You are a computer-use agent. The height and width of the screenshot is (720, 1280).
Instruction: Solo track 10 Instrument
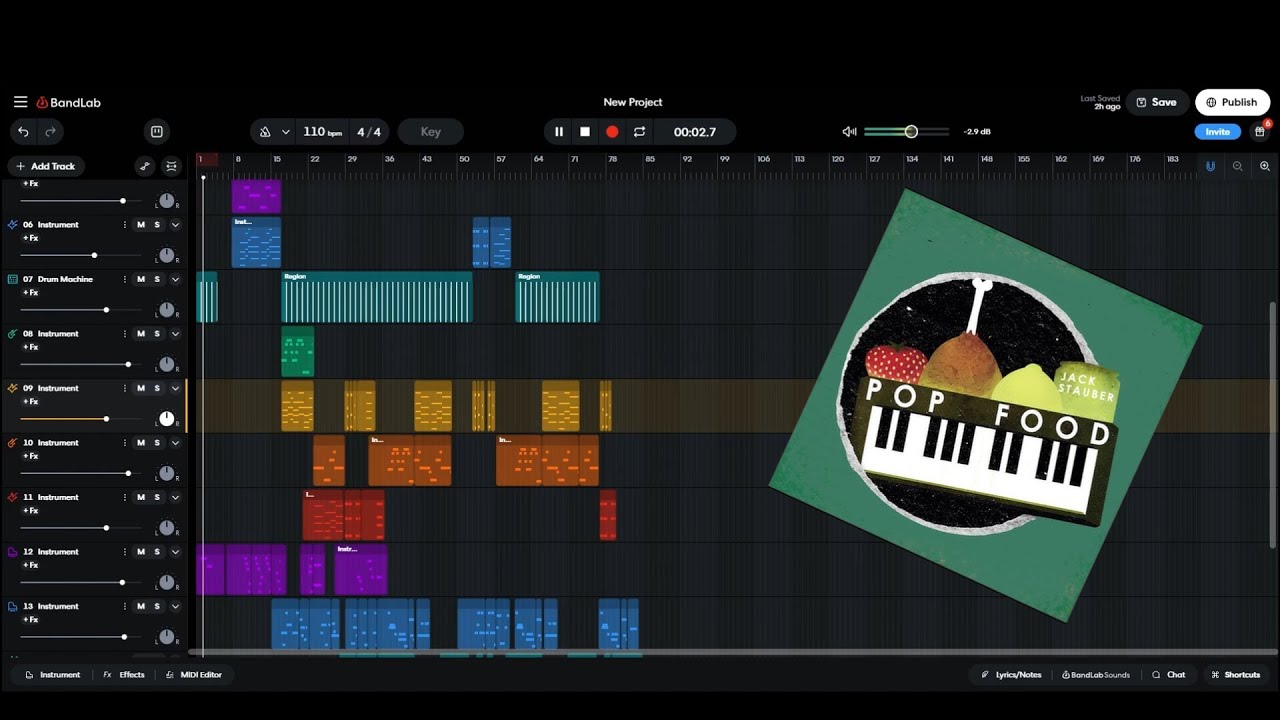coord(157,443)
